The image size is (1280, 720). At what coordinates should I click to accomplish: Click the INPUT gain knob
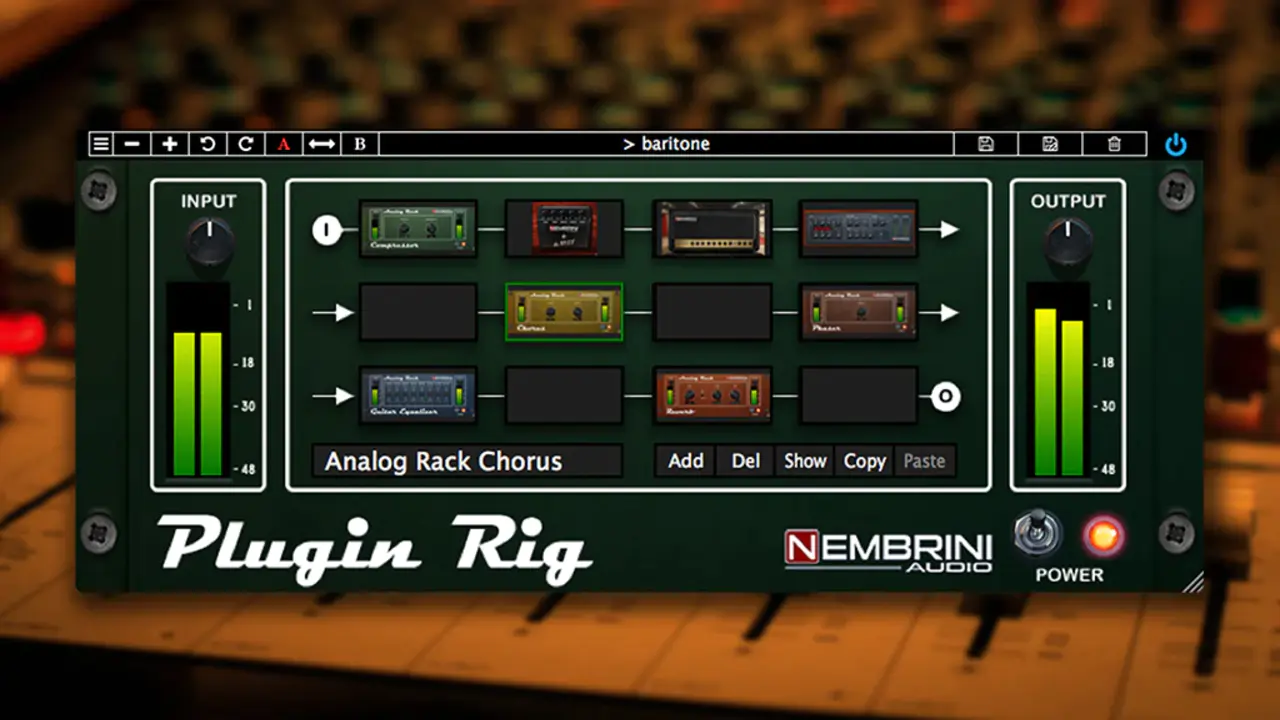coord(209,241)
